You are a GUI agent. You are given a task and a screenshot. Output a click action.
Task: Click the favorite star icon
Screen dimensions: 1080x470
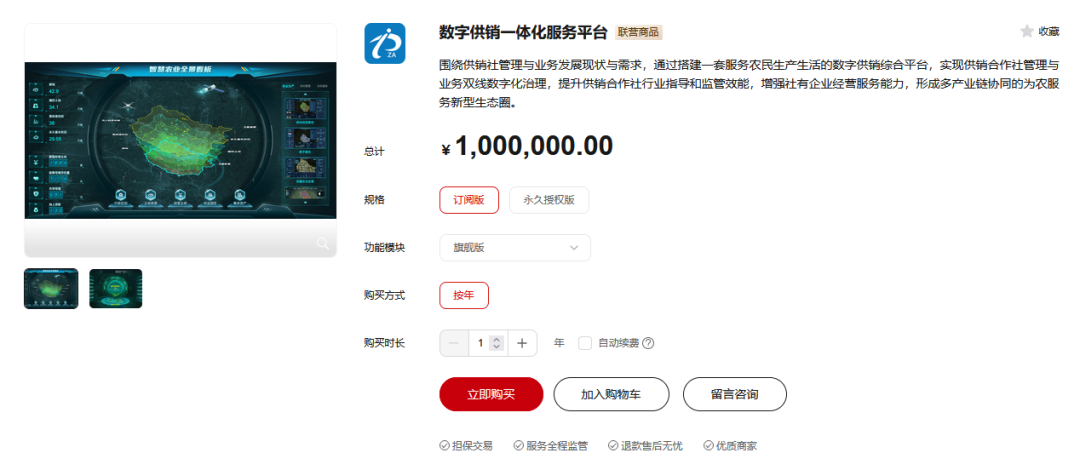pyautogui.click(x=1027, y=31)
